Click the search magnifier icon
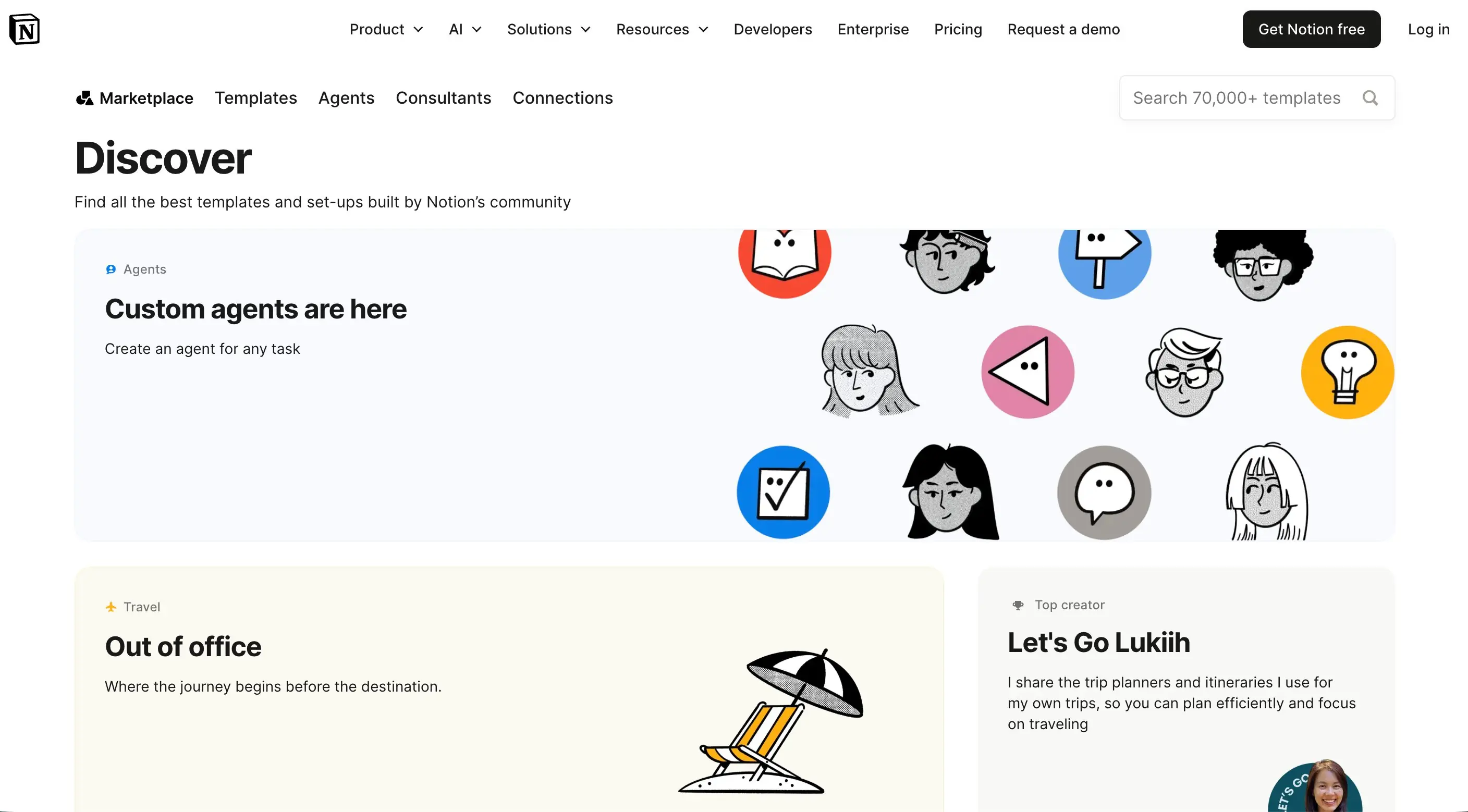The height and width of the screenshot is (812, 1468). 1370,98
